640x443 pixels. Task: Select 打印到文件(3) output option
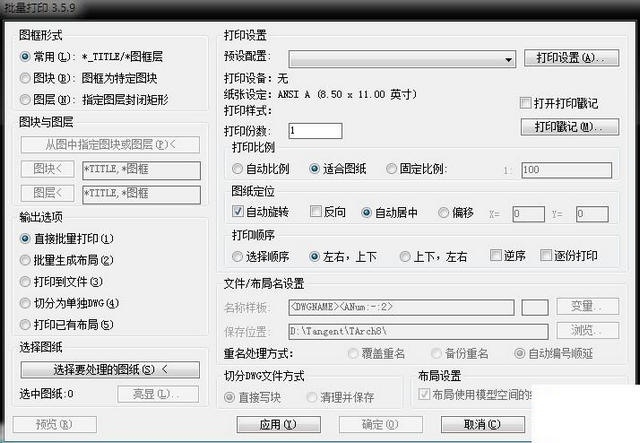coord(25,282)
